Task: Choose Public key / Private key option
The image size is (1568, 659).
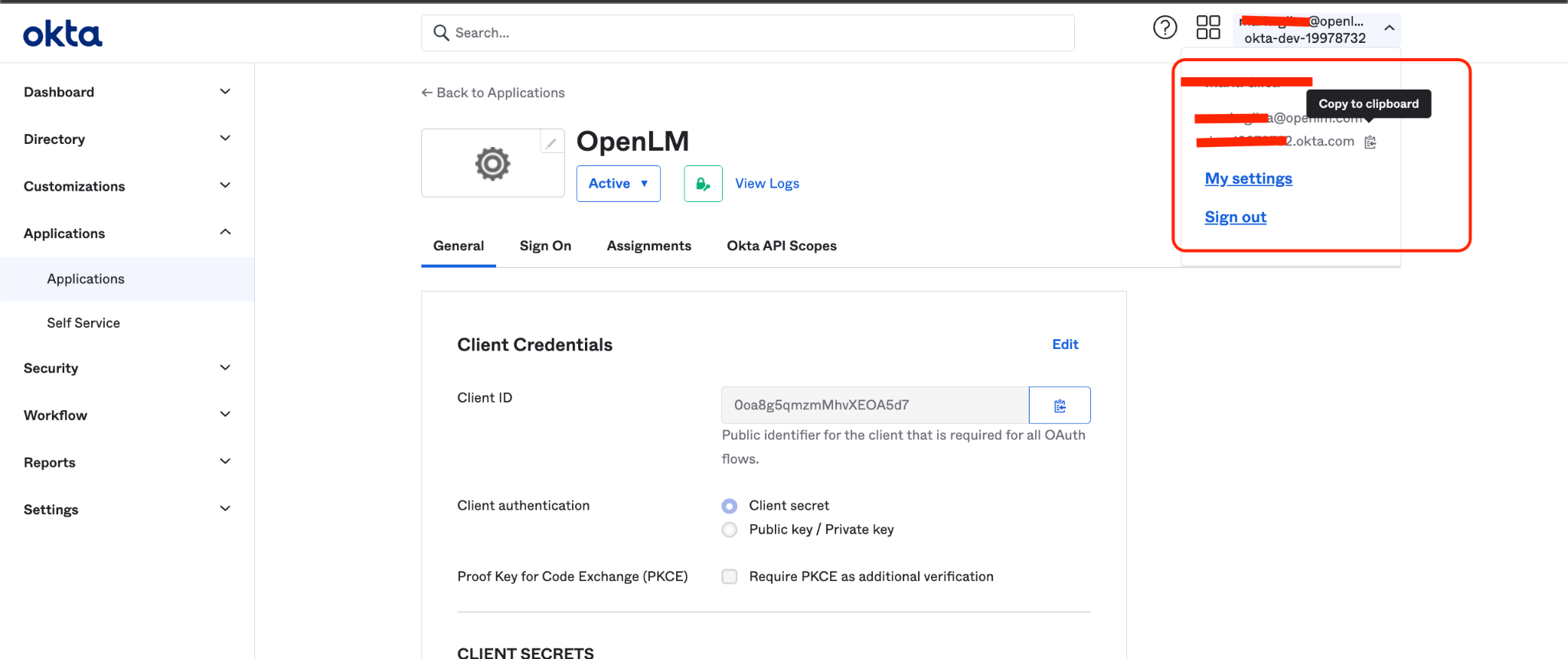Action: click(730, 530)
